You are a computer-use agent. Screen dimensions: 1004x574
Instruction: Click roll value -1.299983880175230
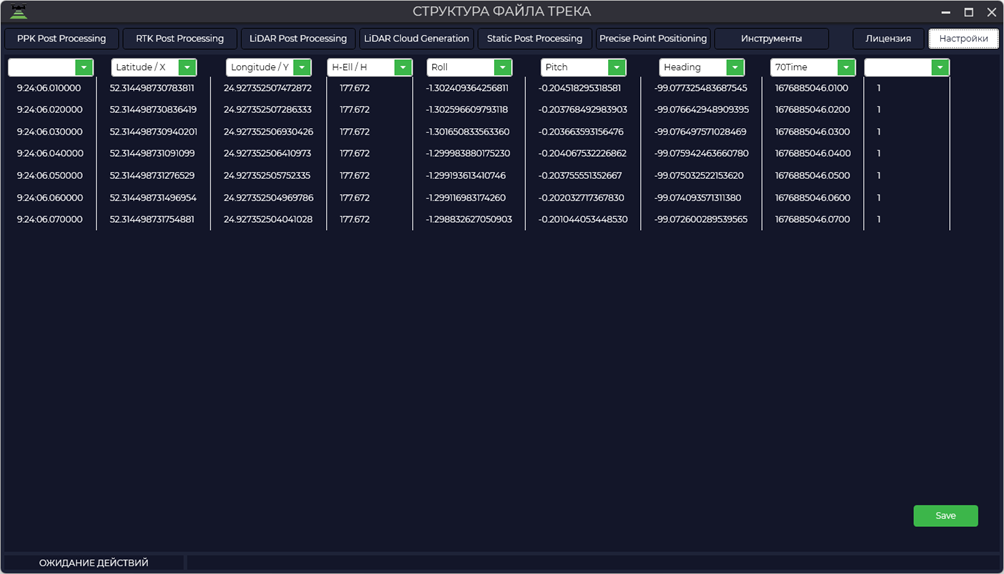tap(467, 154)
